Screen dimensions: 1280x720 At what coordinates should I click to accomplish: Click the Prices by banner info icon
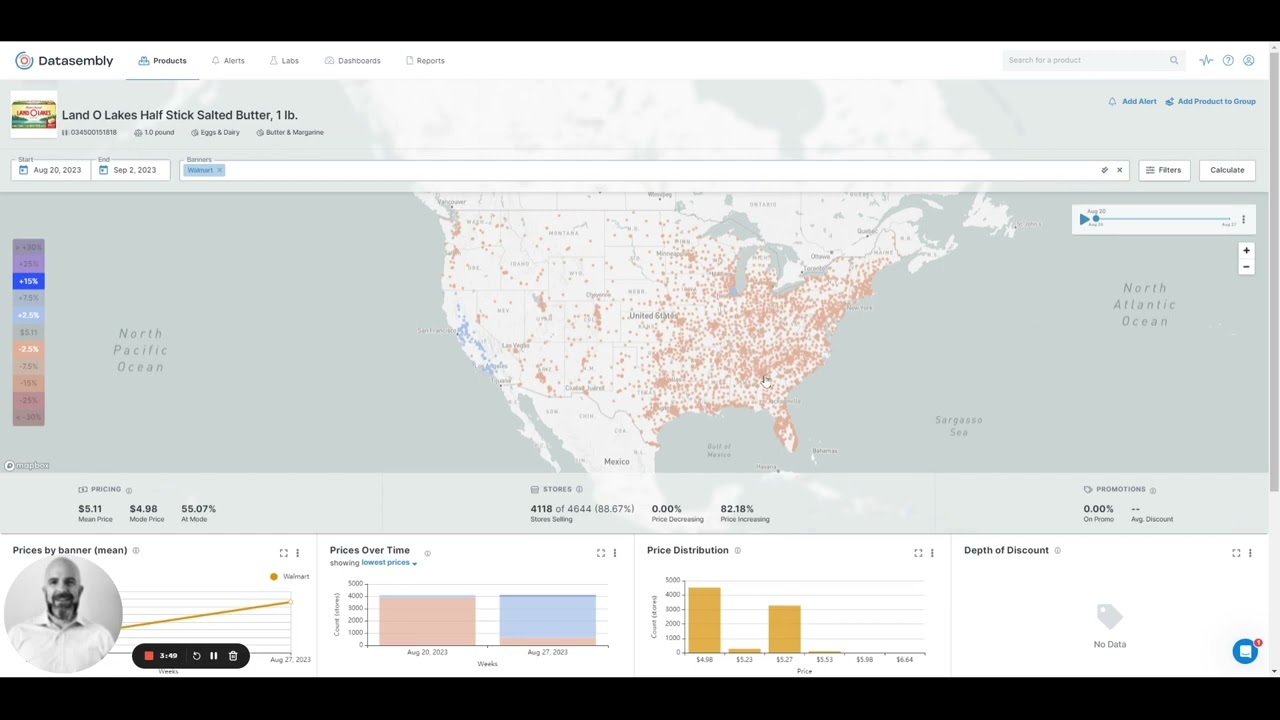(136, 550)
